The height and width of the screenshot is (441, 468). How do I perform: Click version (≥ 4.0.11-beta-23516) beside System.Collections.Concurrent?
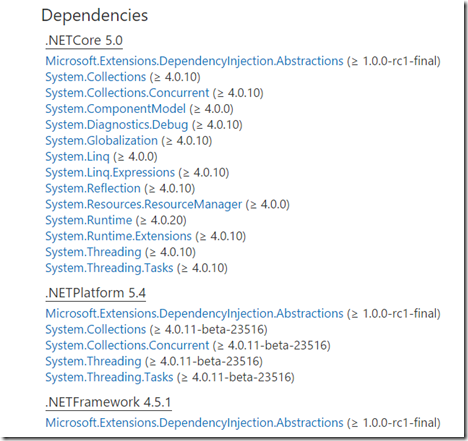click(x=272, y=346)
